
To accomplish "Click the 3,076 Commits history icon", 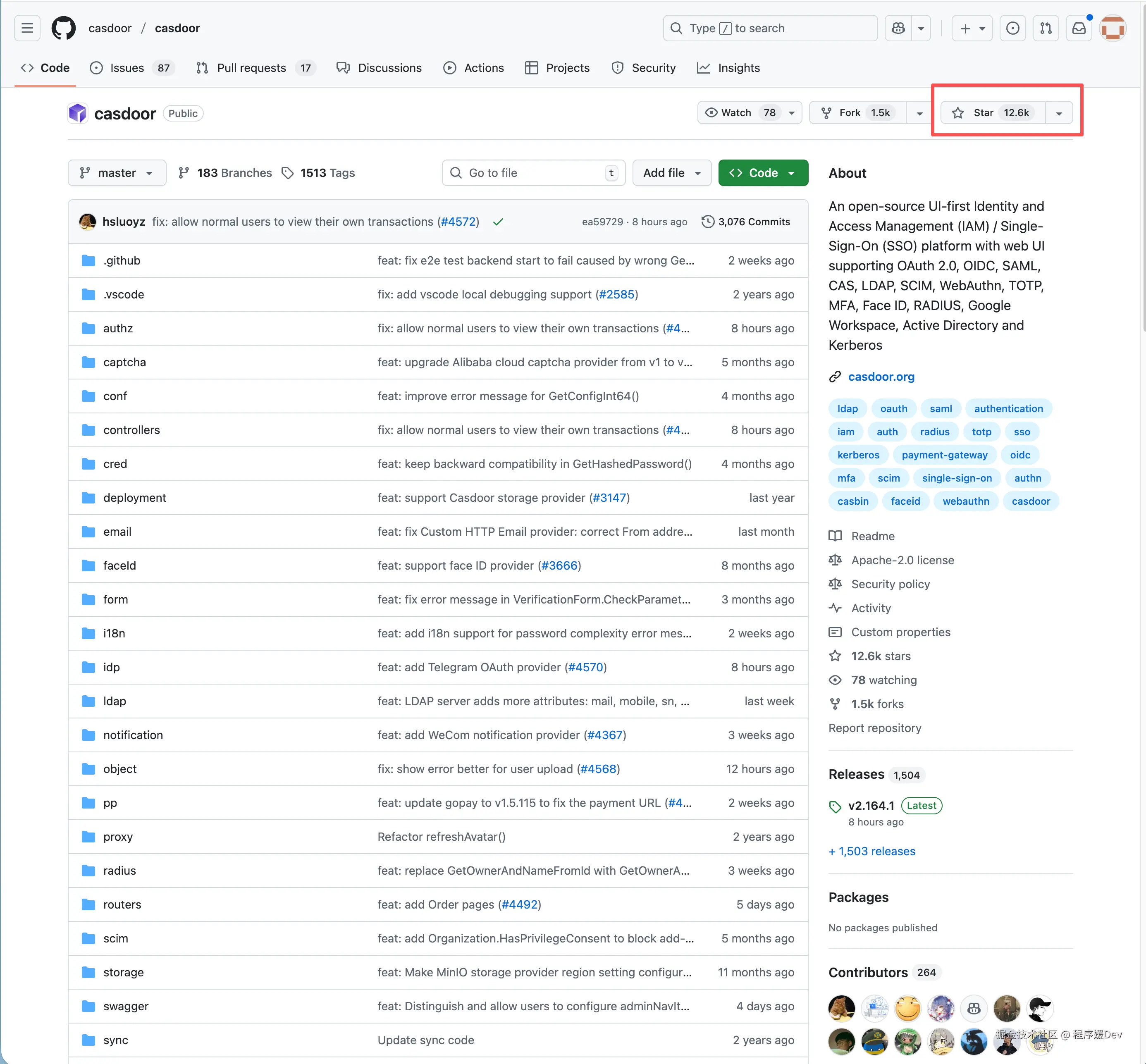I will click(x=708, y=222).
